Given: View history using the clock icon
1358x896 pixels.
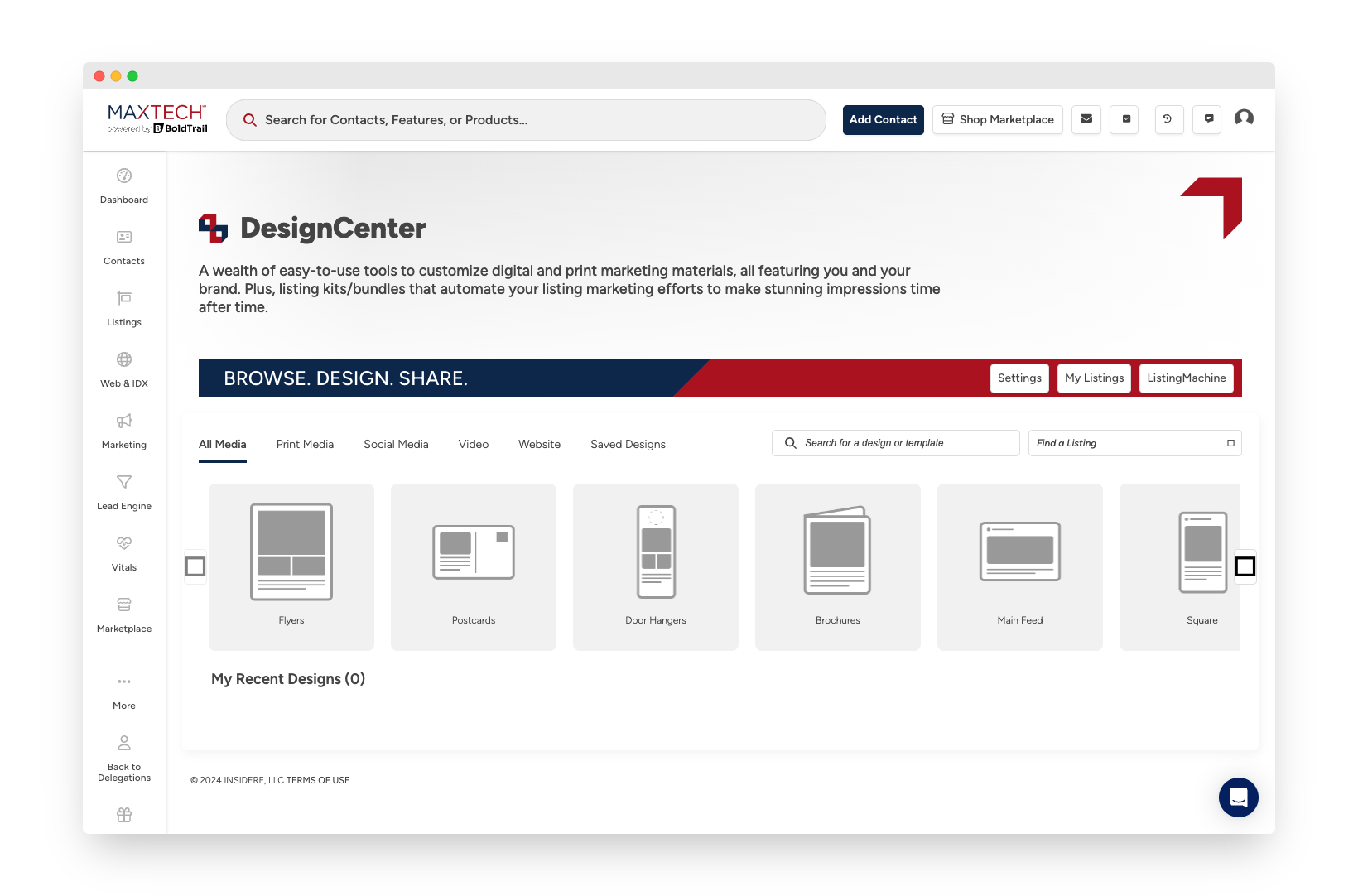Looking at the screenshot, I should 1168,119.
